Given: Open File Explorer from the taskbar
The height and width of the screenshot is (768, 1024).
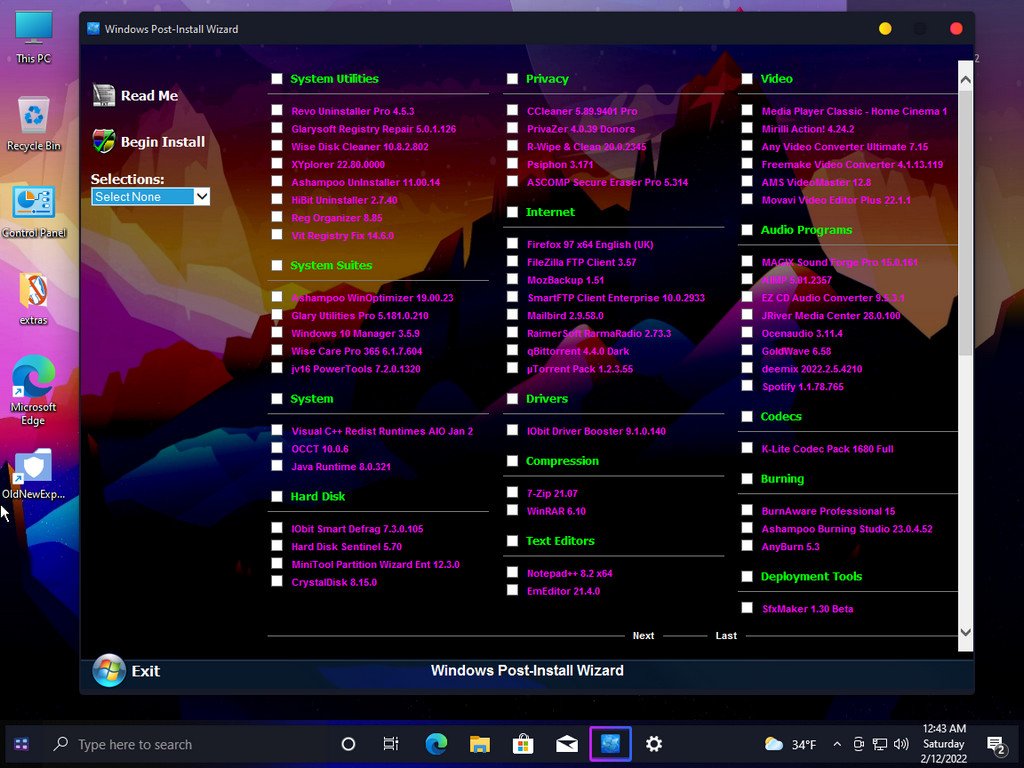Looking at the screenshot, I should pyautogui.click(x=479, y=744).
